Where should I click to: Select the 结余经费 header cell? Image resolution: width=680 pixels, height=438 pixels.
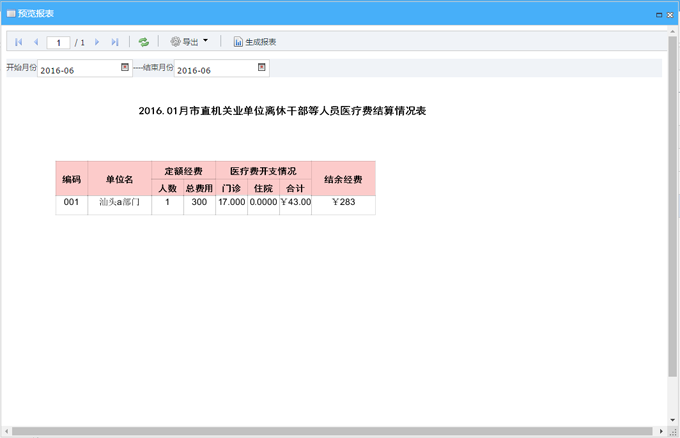(343, 179)
